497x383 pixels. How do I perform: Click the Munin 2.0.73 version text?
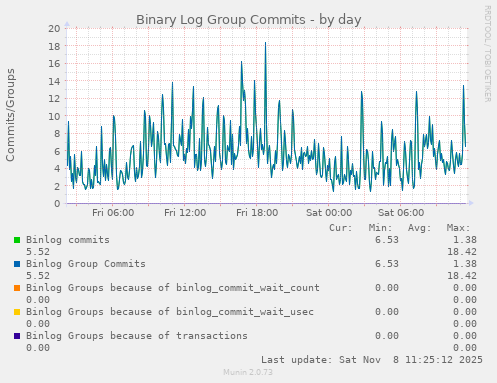coord(248,372)
